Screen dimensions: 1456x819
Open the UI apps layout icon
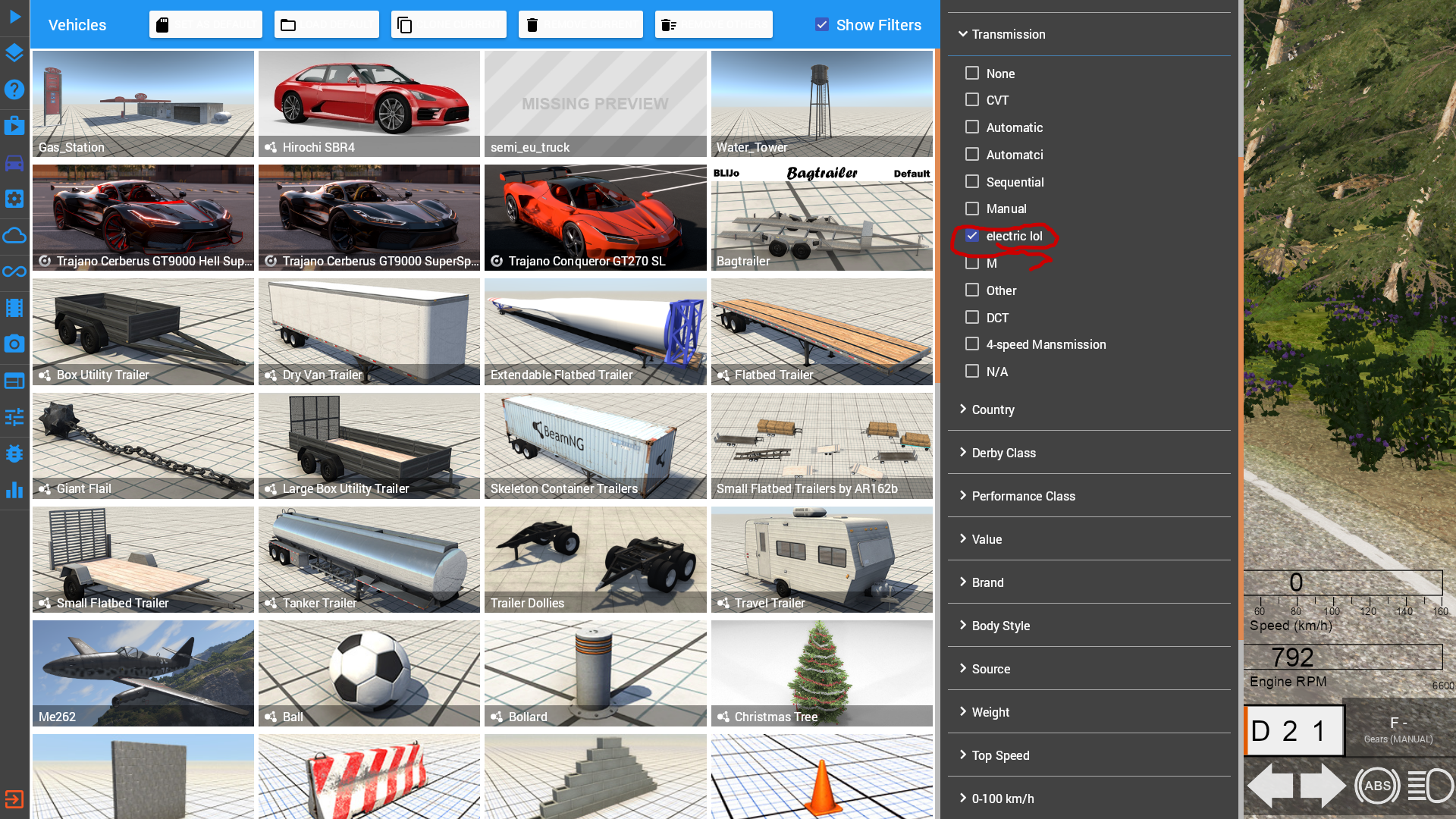pyautogui.click(x=14, y=381)
